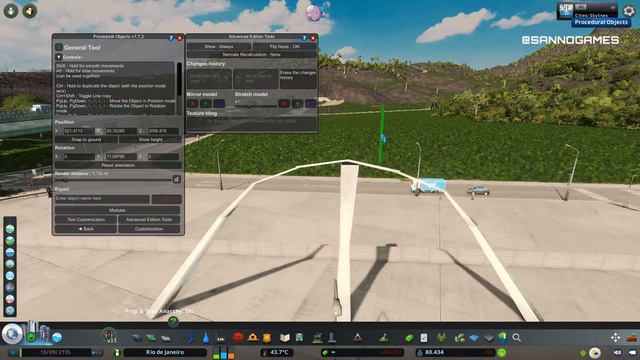Open the water and sewage droplet icon
The width and height of the screenshot is (640, 360).
[206, 338]
